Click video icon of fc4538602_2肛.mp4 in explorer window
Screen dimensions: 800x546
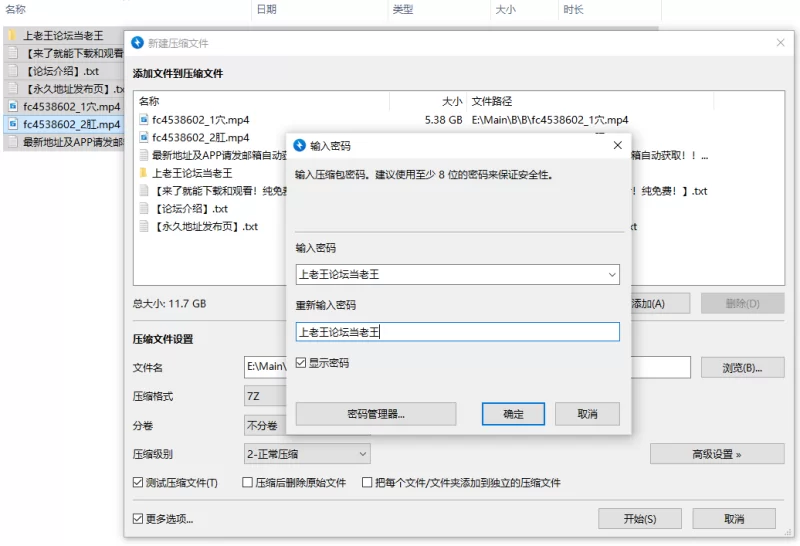coord(13,124)
